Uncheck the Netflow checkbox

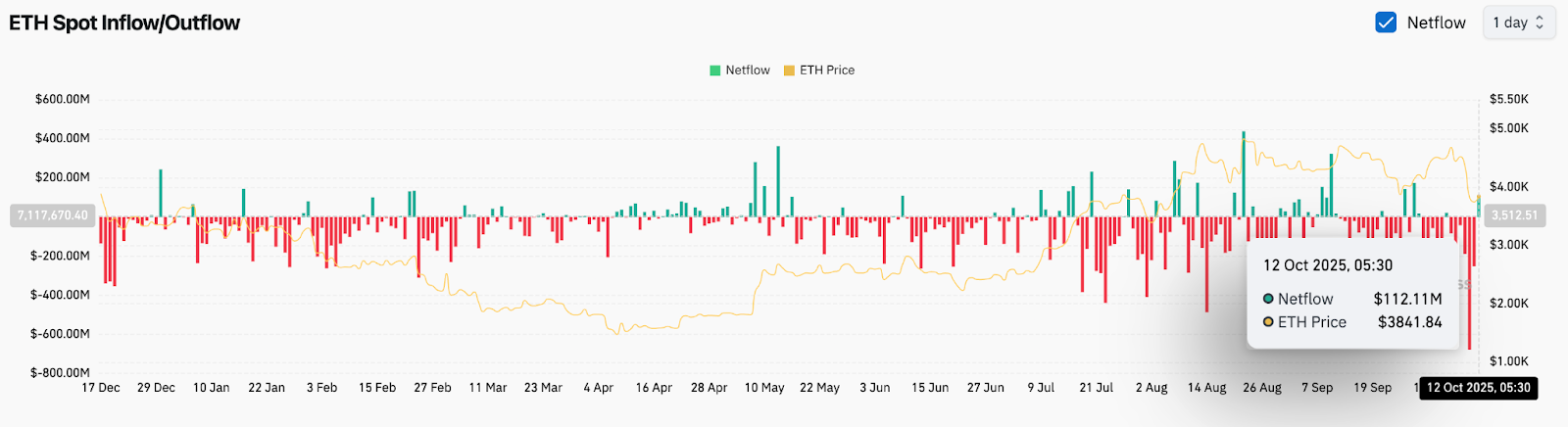[1386, 23]
